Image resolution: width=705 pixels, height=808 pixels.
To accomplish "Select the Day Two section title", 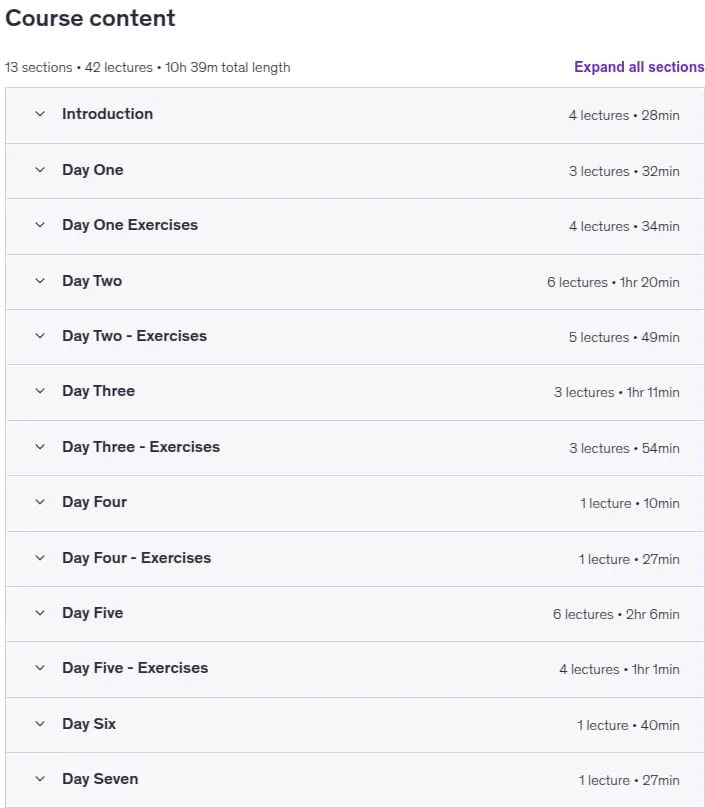I will 92,281.
